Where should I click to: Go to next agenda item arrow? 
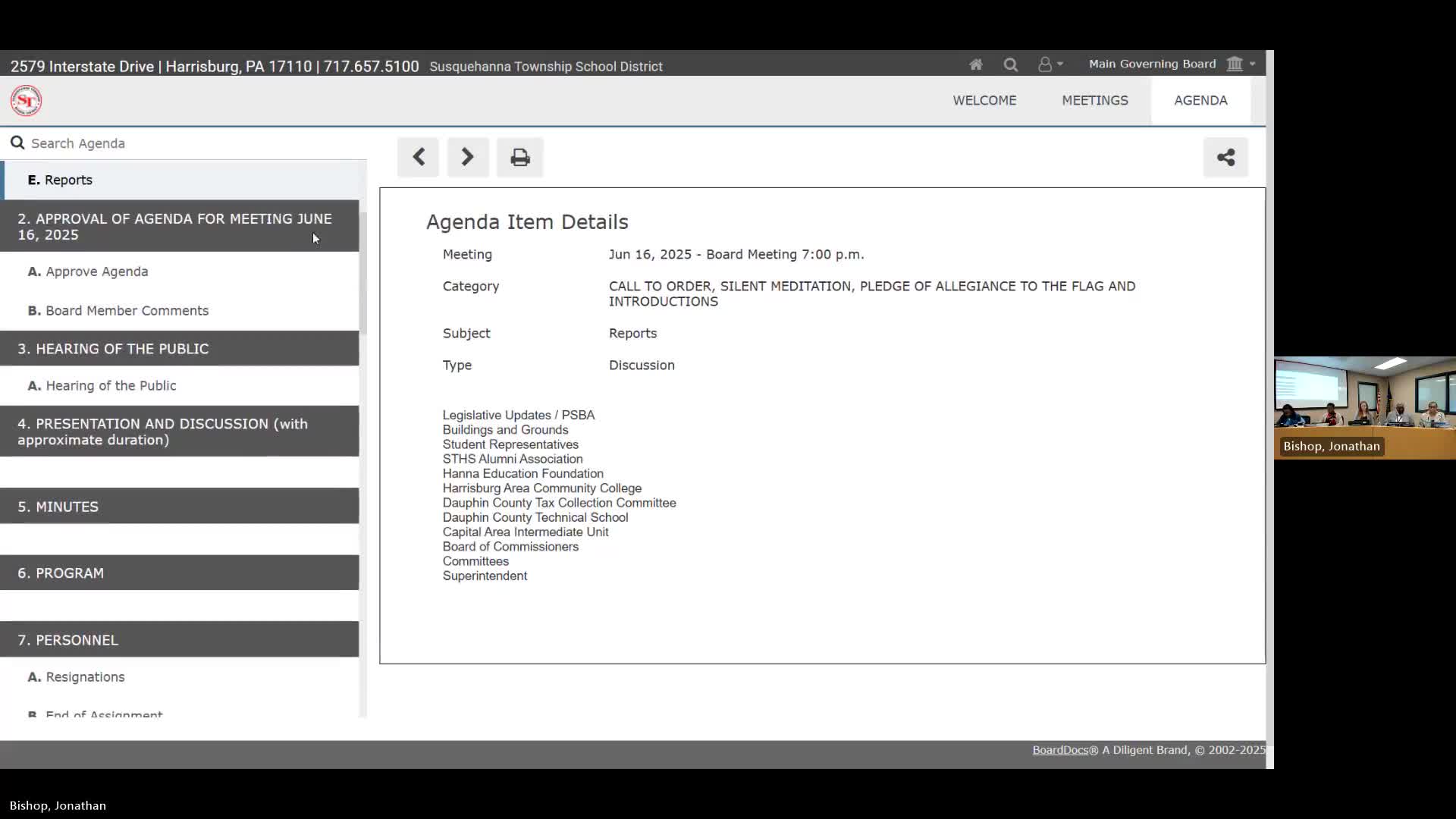click(x=468, y=157)
